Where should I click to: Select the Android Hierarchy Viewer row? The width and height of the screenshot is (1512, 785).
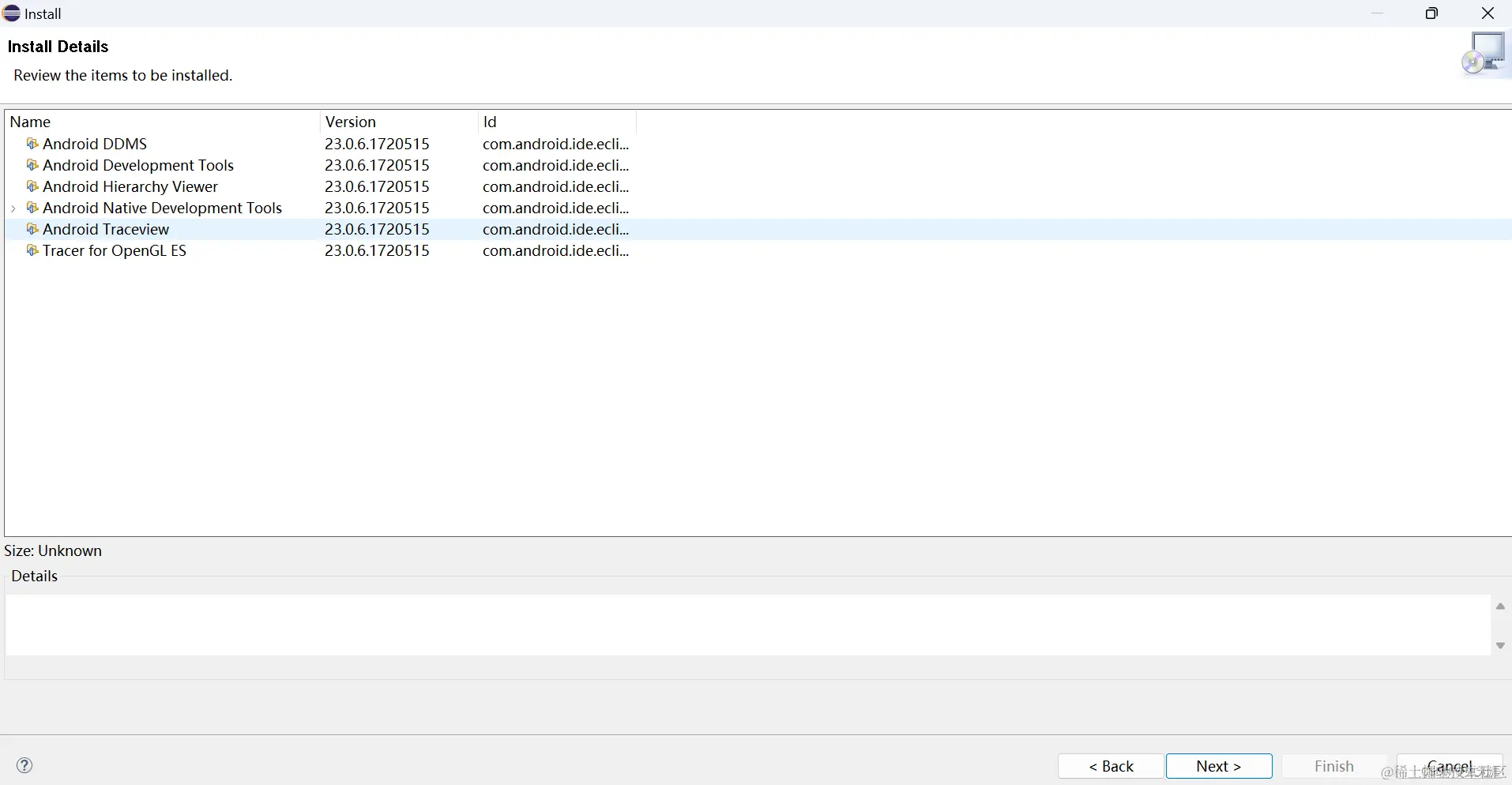tap(758, 186)
